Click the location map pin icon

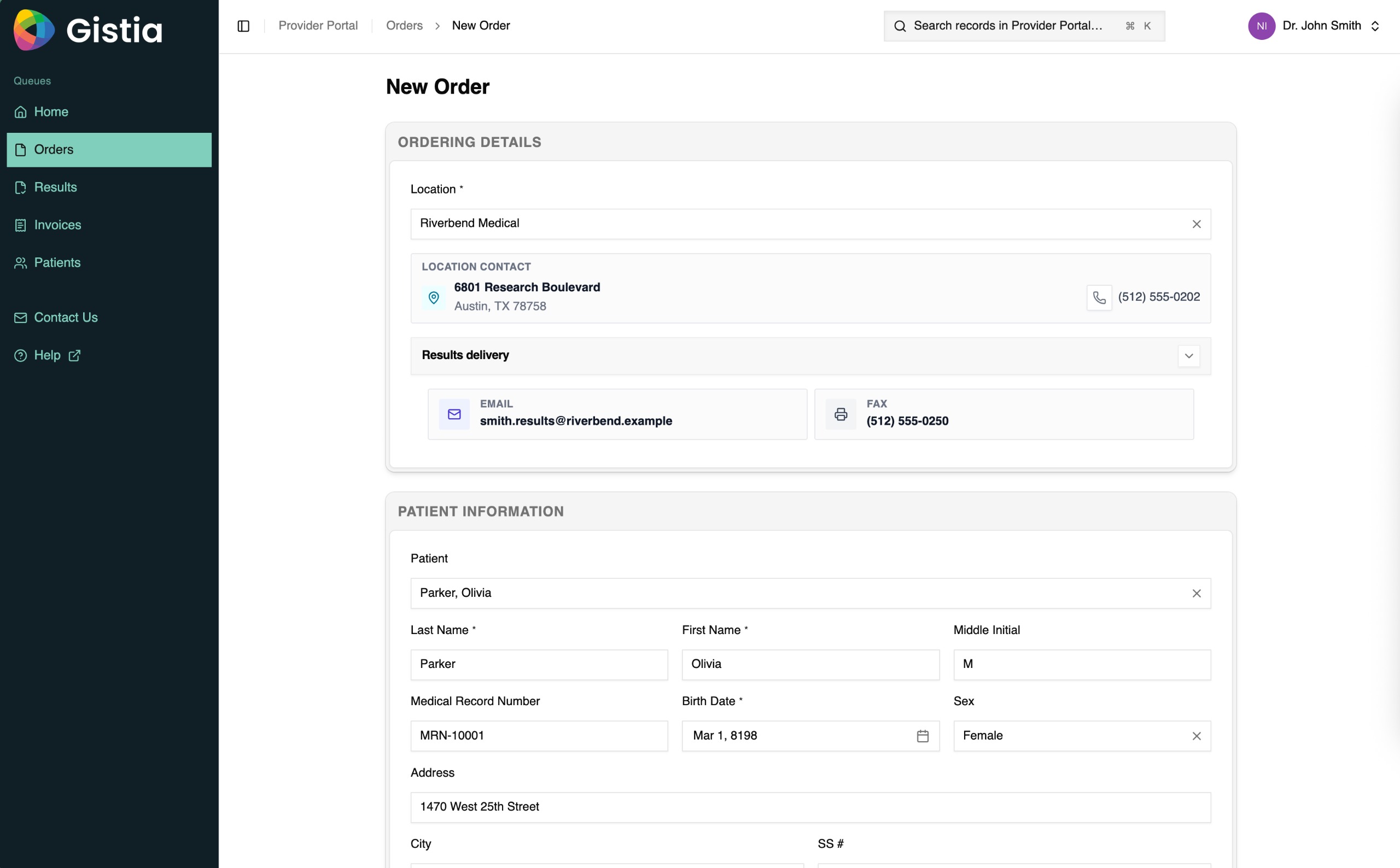point(434,297)
